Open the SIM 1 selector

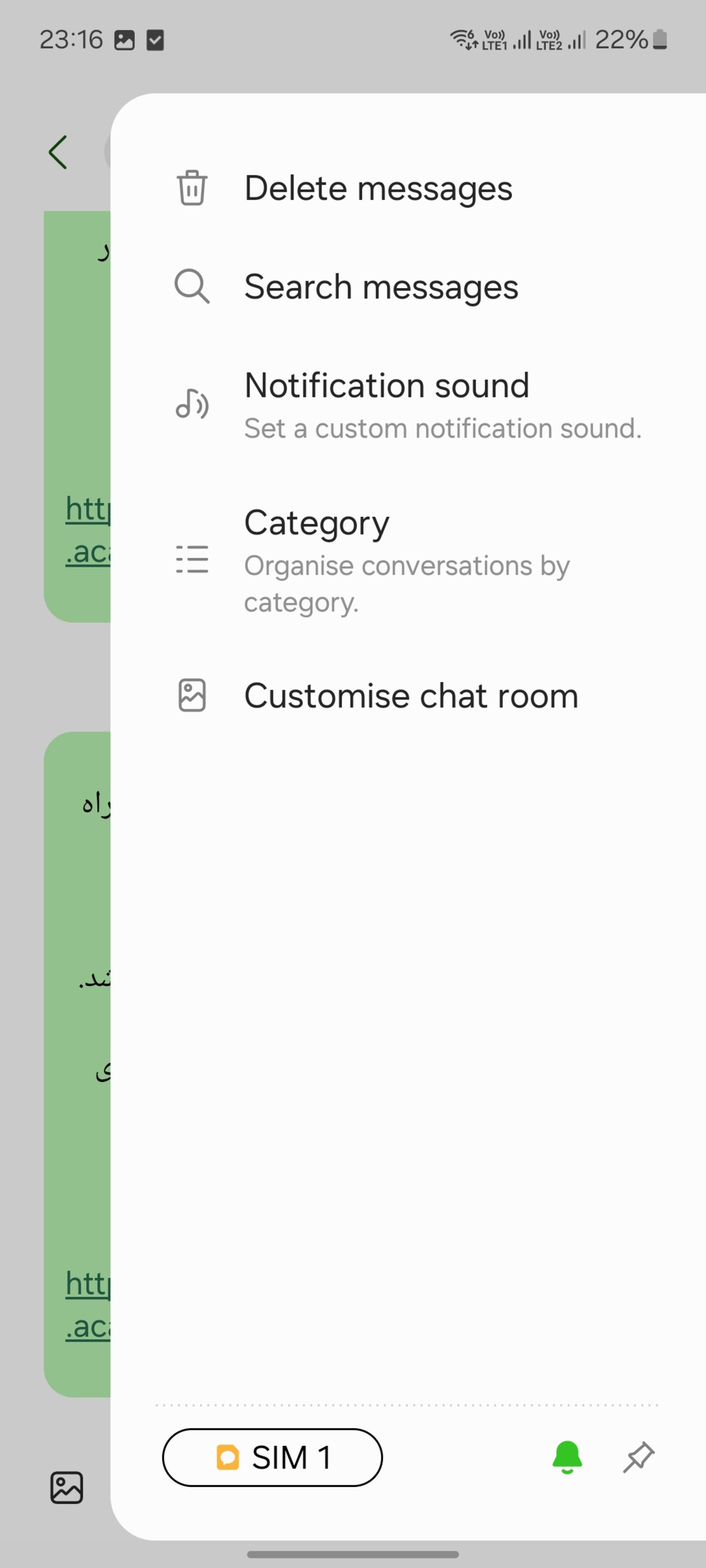272,1457
